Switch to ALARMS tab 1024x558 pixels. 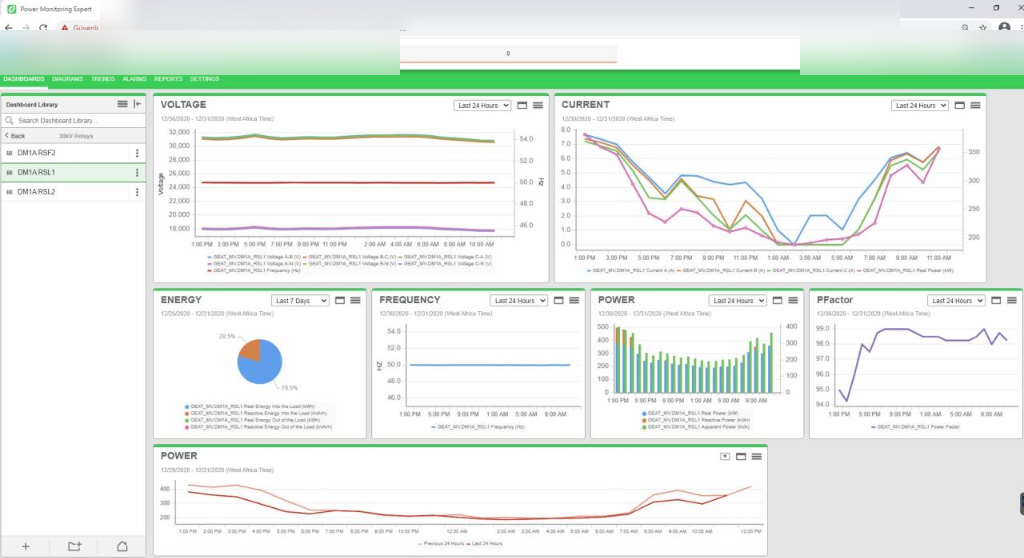click(x=135, y=79)
